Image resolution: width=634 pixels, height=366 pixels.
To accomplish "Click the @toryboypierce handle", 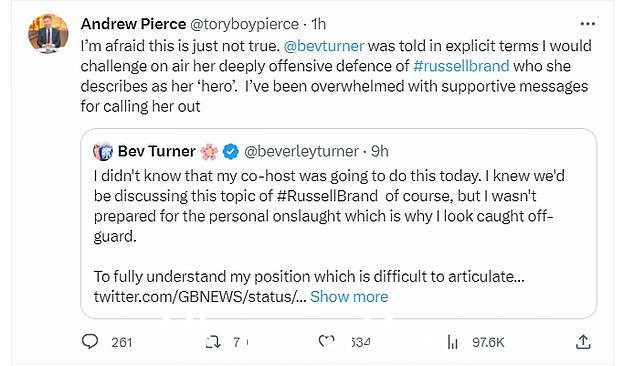I will click(244, 24).
